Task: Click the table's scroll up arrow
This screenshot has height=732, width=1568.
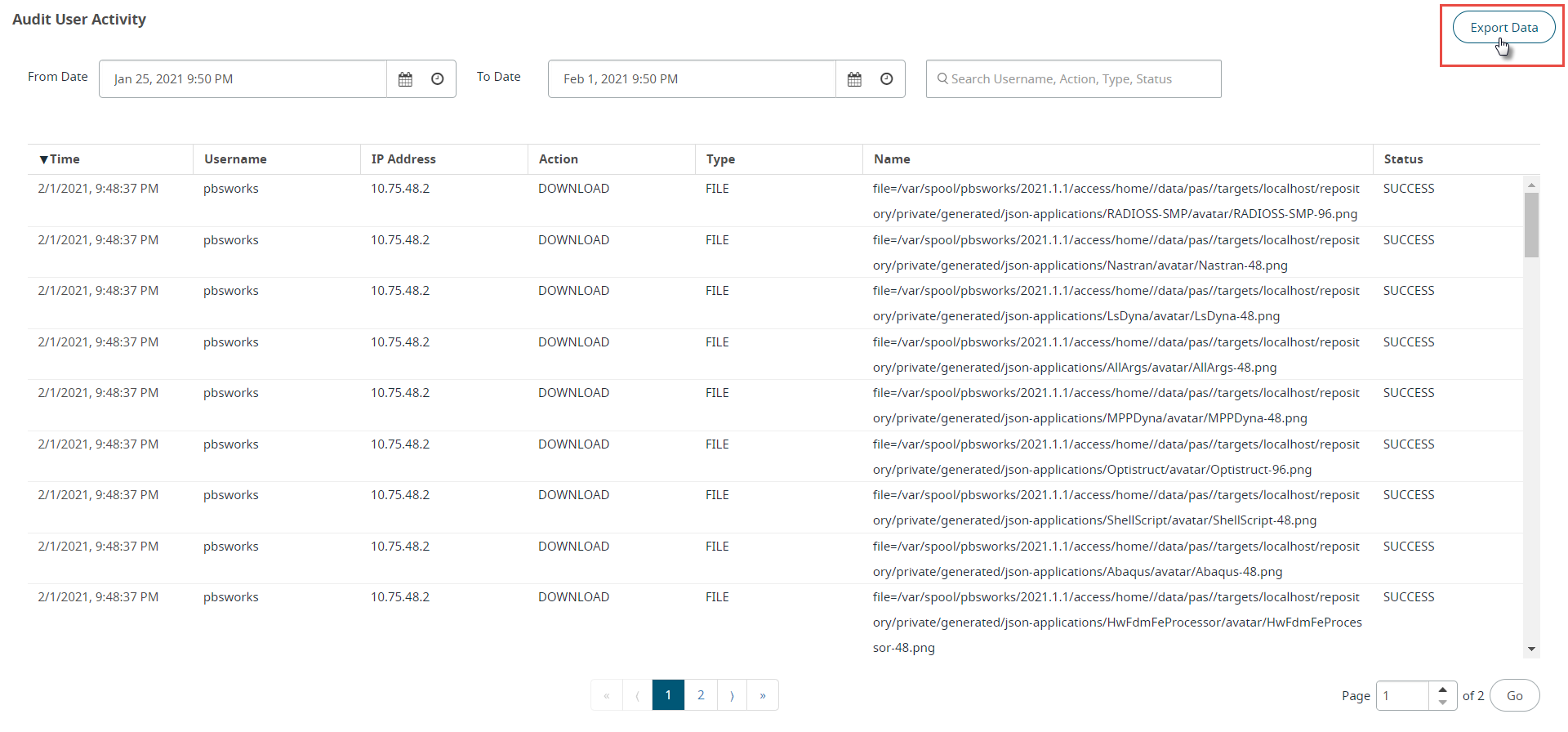Action: (1531, 185)
